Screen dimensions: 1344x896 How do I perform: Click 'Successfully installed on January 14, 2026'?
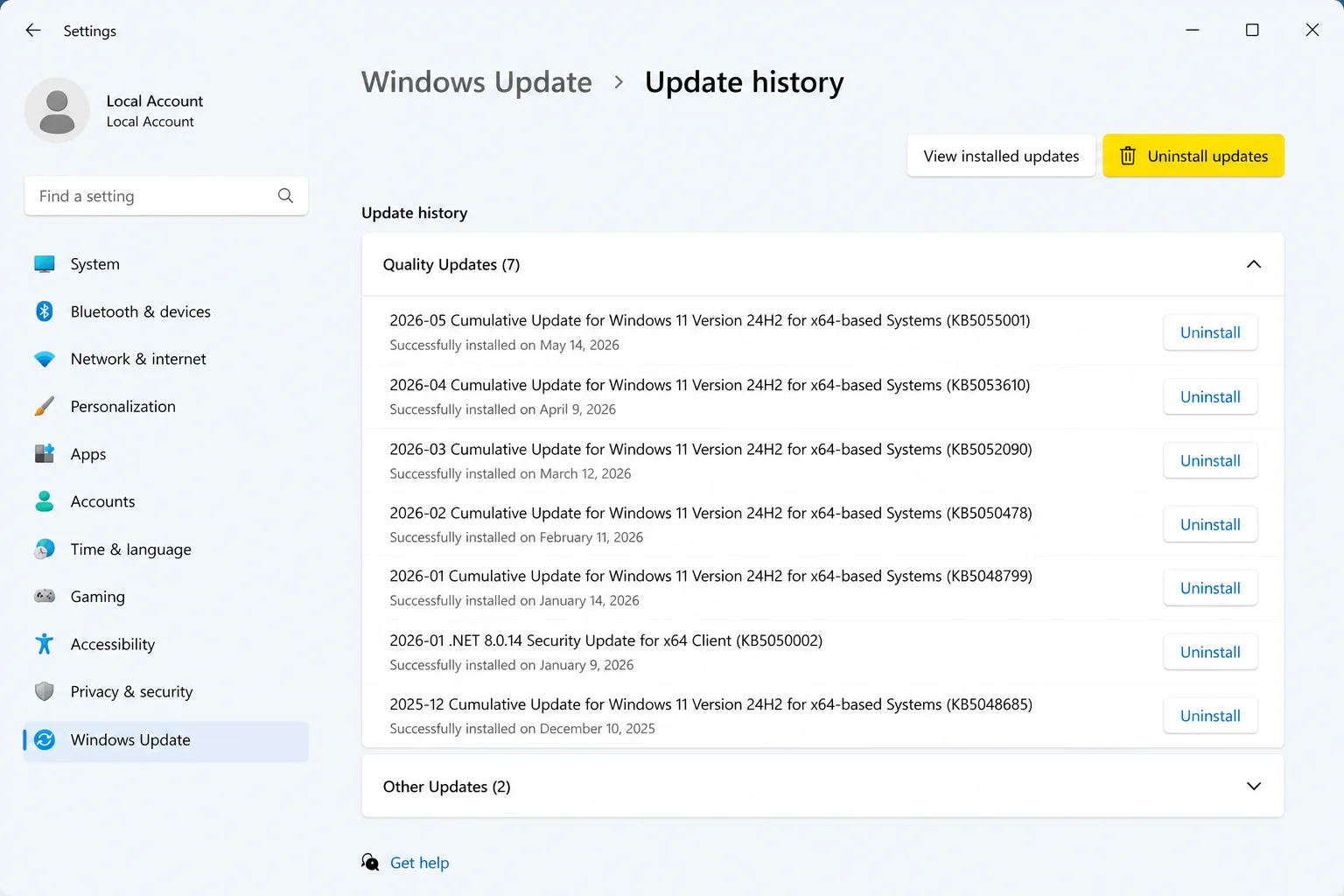pos(514,600)
